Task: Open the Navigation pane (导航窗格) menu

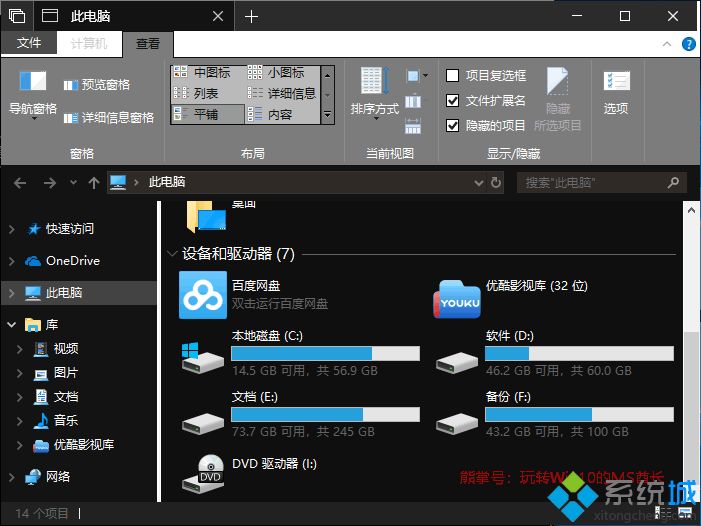Action: [33, 95]
